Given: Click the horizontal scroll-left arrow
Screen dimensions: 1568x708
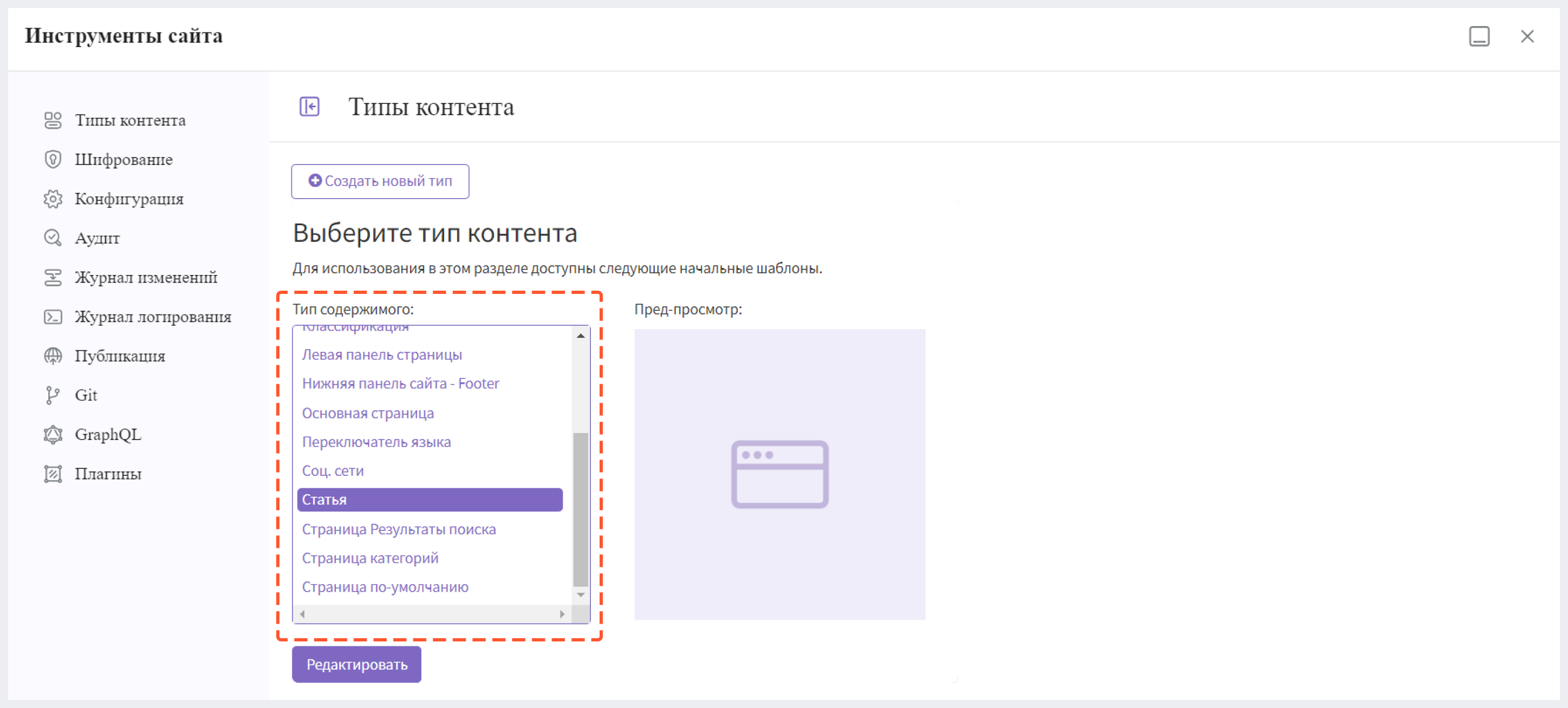Looking at the screenshot, I should point(303,614).
